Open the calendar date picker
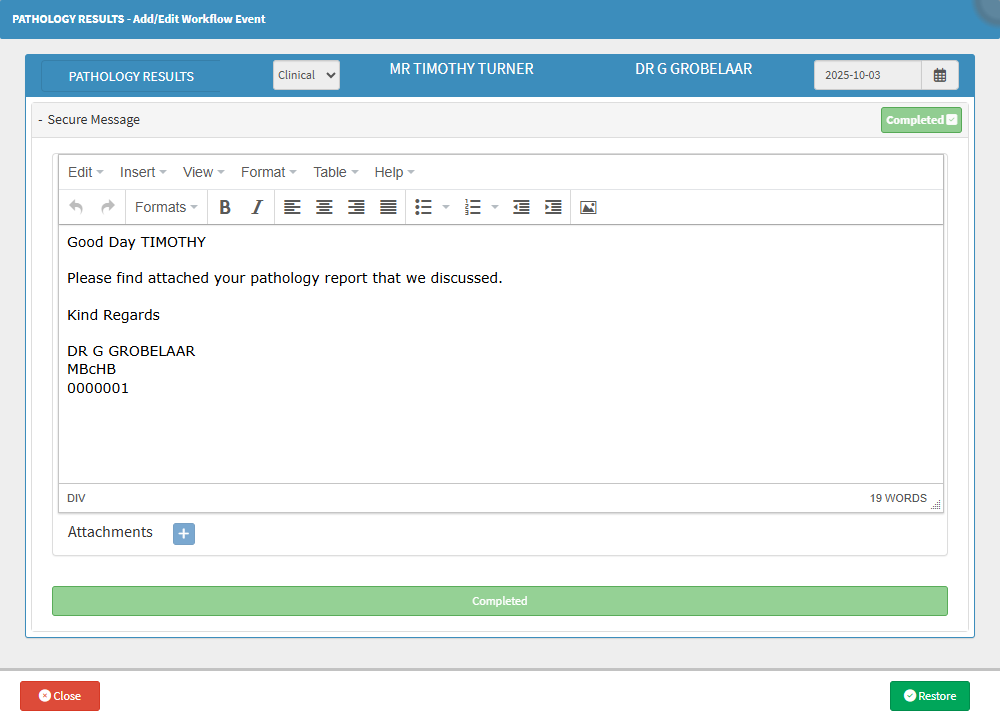The width and height of the screenshot is (1000, 721). pos(939,75)
